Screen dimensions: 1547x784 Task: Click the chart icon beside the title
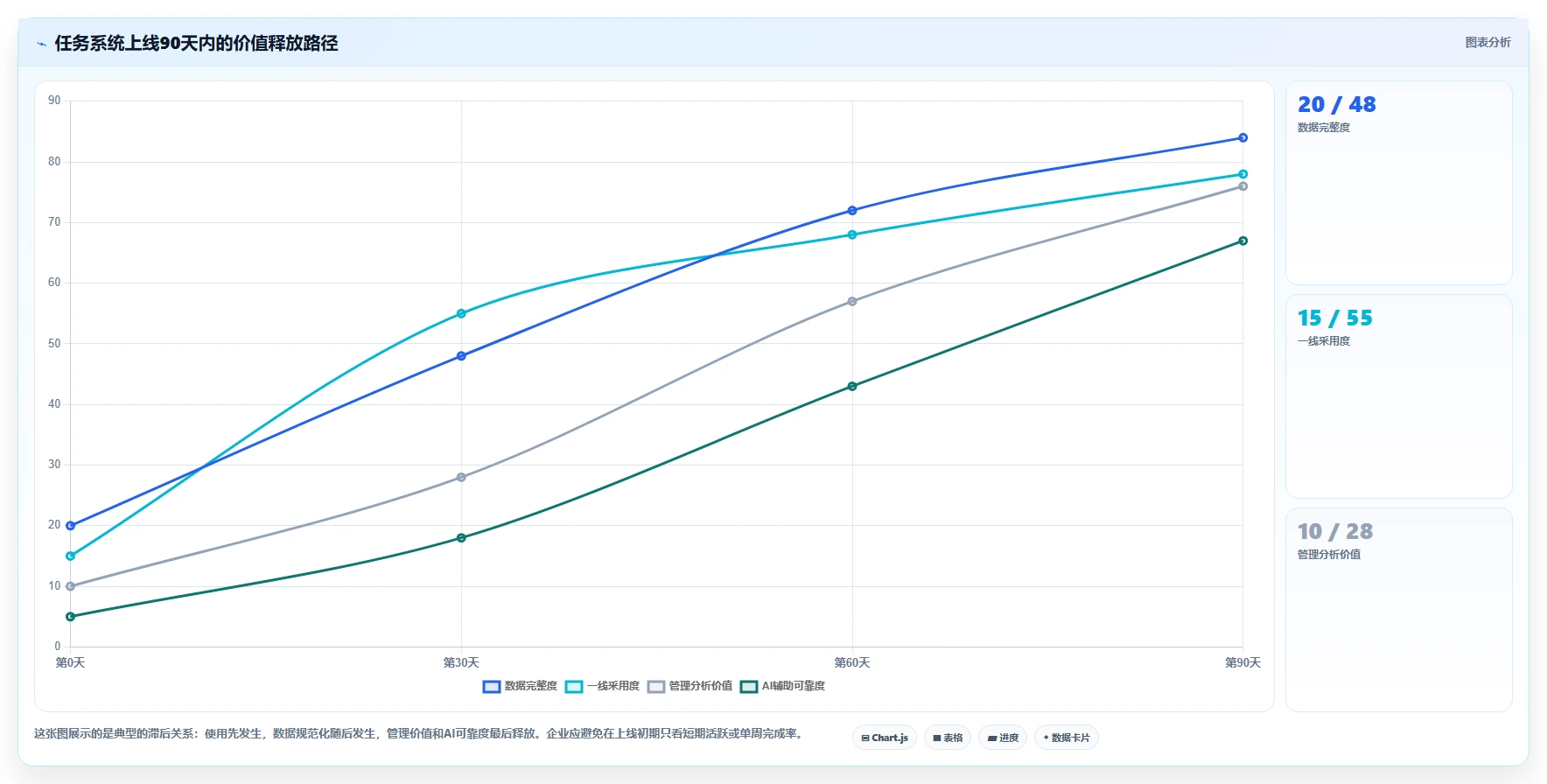point(41,44)
